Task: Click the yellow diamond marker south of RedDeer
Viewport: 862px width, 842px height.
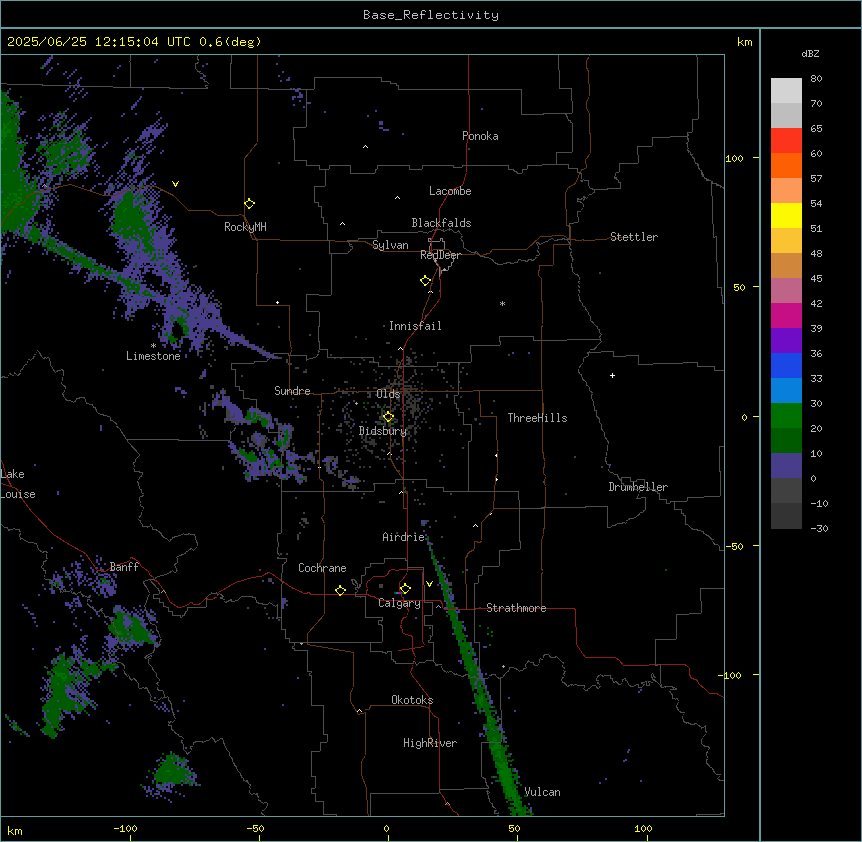Action: [x=425, y=281]
